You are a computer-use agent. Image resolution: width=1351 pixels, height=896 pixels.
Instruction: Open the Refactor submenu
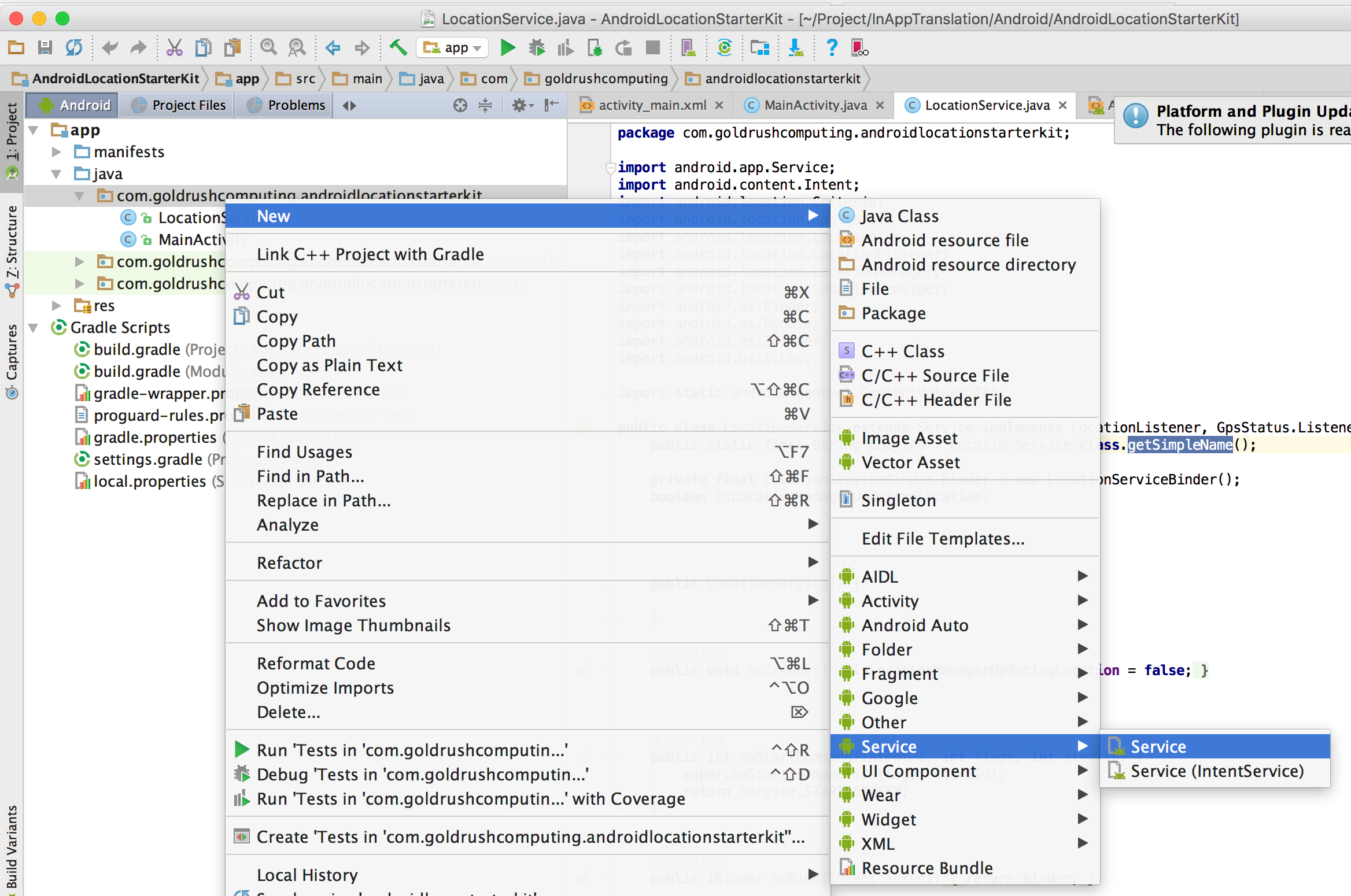(x=527, y=563)
